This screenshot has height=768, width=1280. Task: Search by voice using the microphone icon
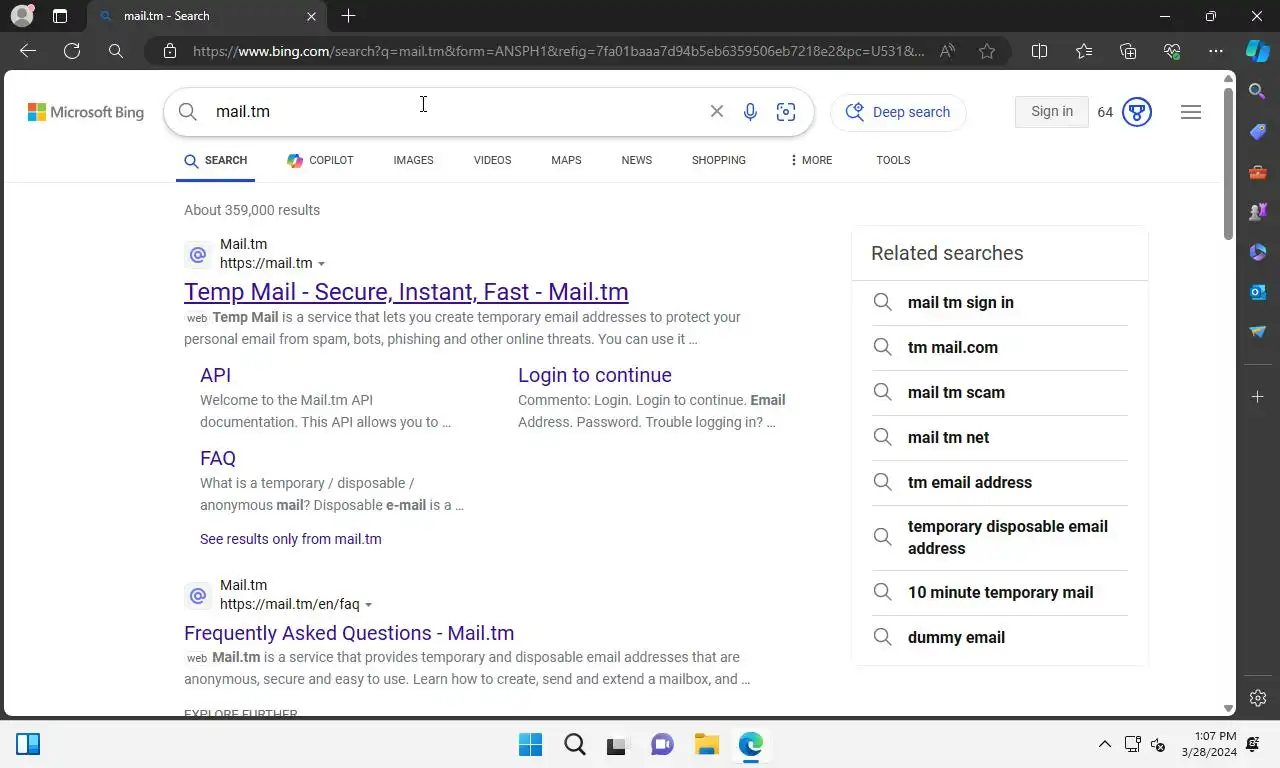pyautogui.click(x=750, y=112)
